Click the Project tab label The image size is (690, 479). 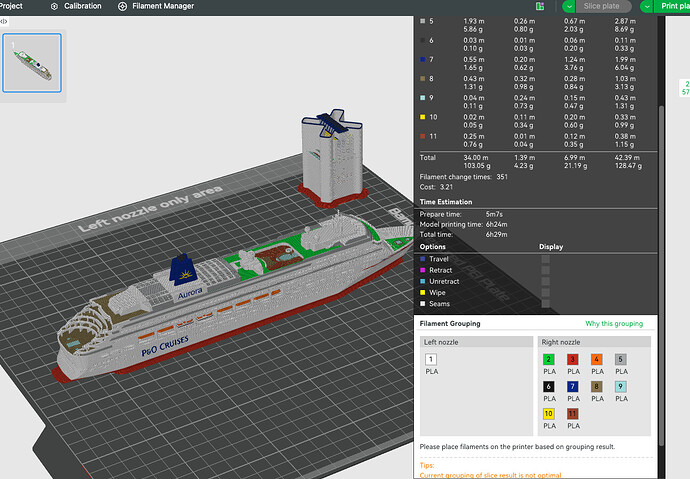tap(11, 6)
